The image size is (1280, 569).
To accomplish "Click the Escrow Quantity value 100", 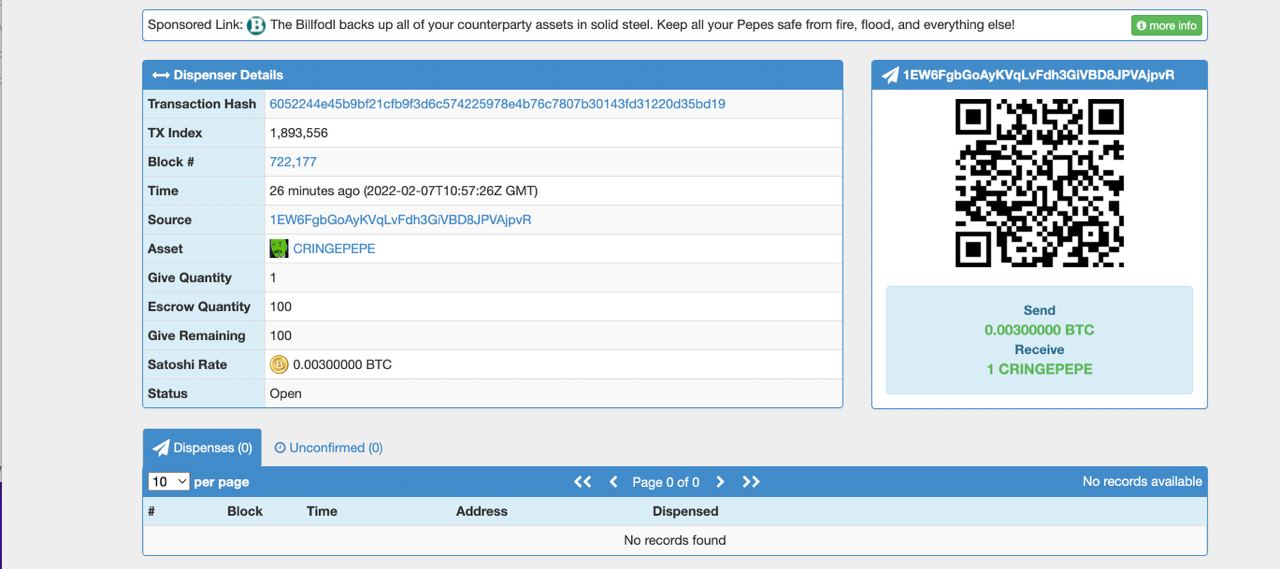I will 281,307.
